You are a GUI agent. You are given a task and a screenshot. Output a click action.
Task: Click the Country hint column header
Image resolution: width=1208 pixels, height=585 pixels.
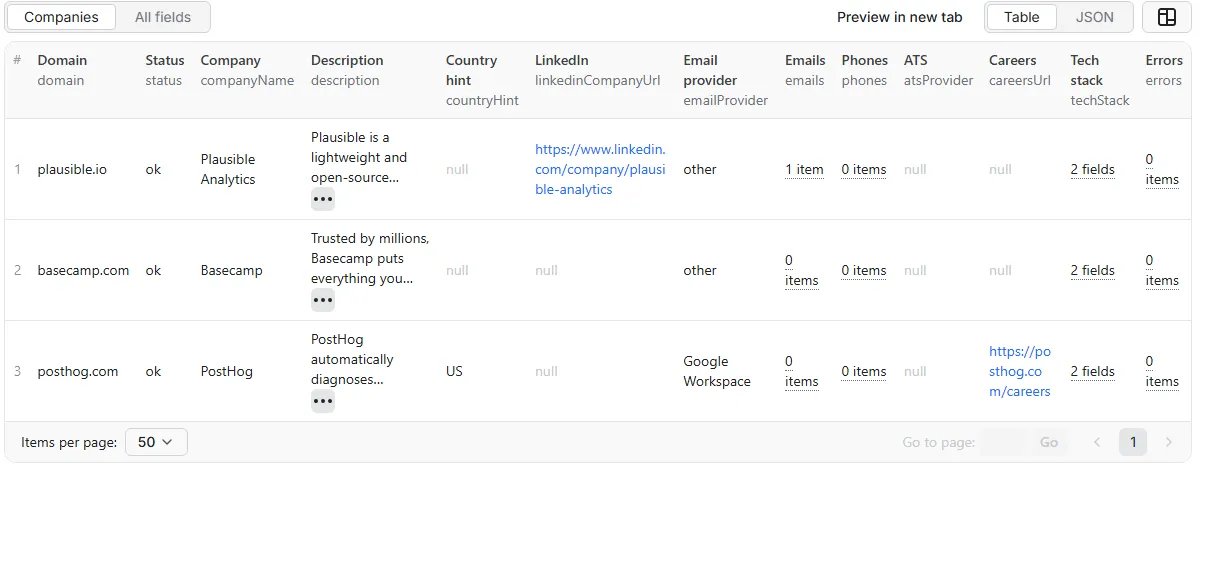pos(482,80)
